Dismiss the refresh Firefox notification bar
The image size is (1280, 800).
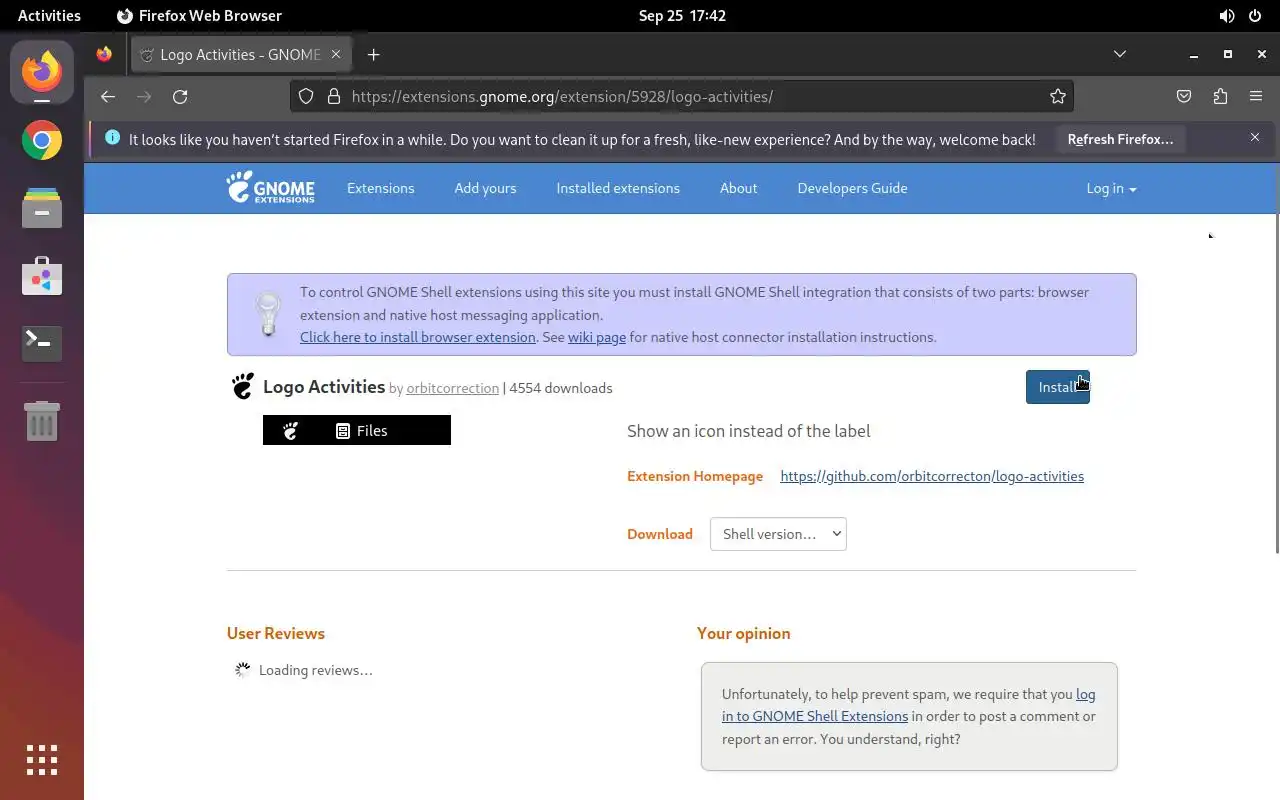pyautogui.click(x=1255, y=137)
